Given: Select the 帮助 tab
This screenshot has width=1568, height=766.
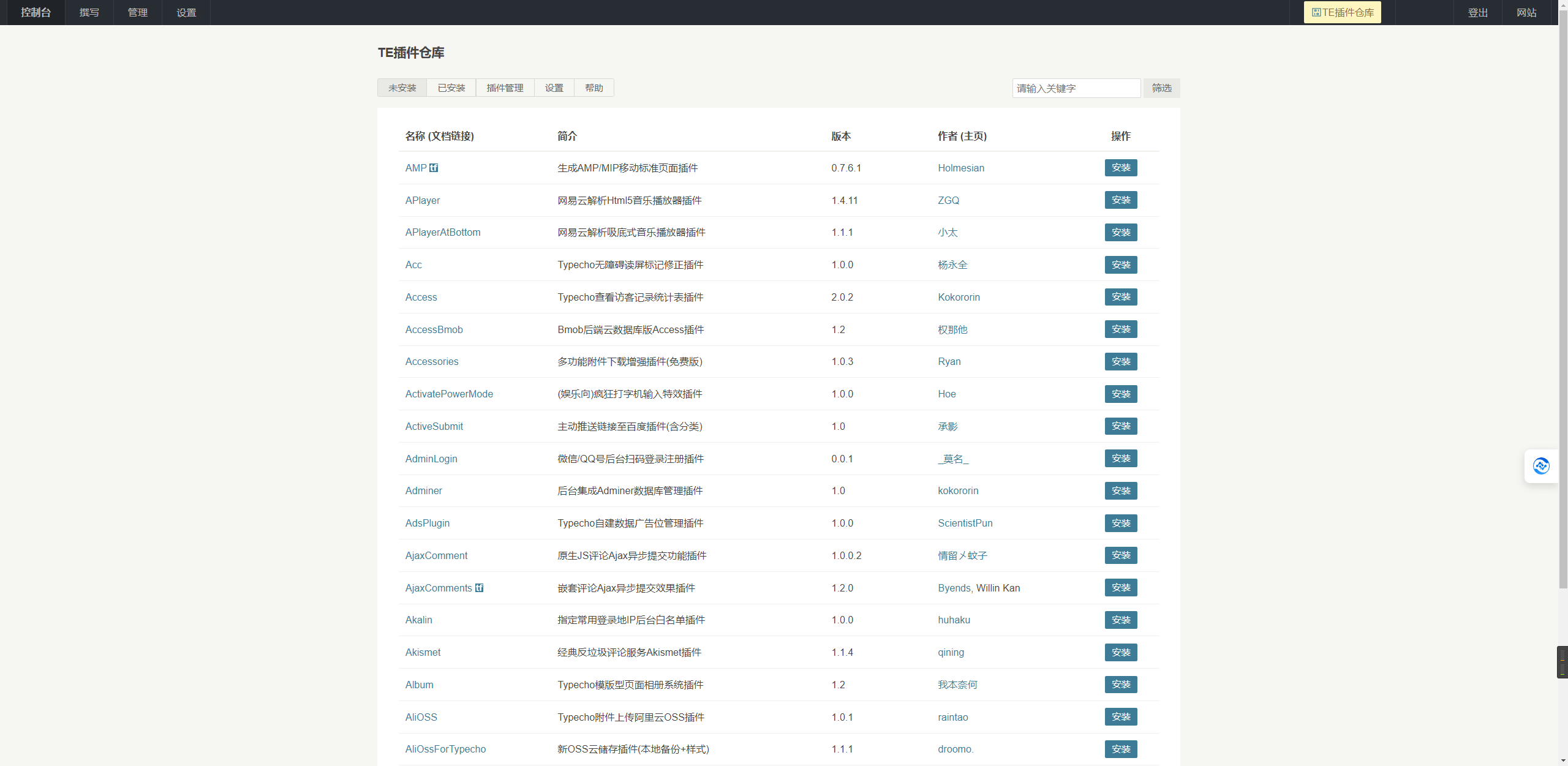Looking at the screenshot, I should click(x=594, y=88).
